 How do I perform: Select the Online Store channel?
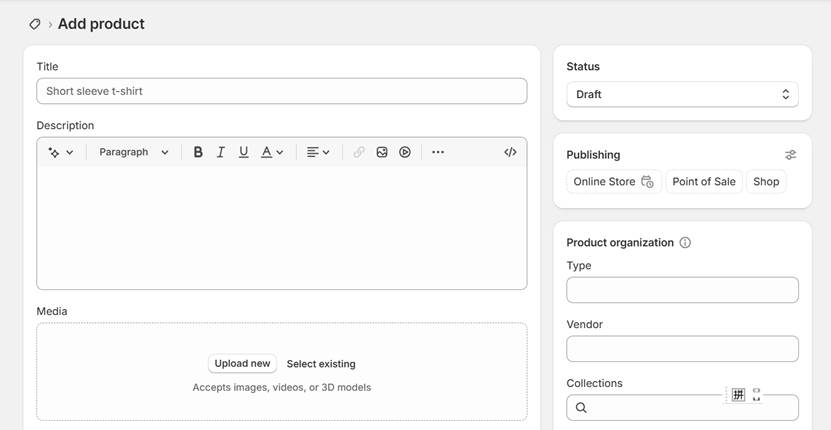coord(614,181)
